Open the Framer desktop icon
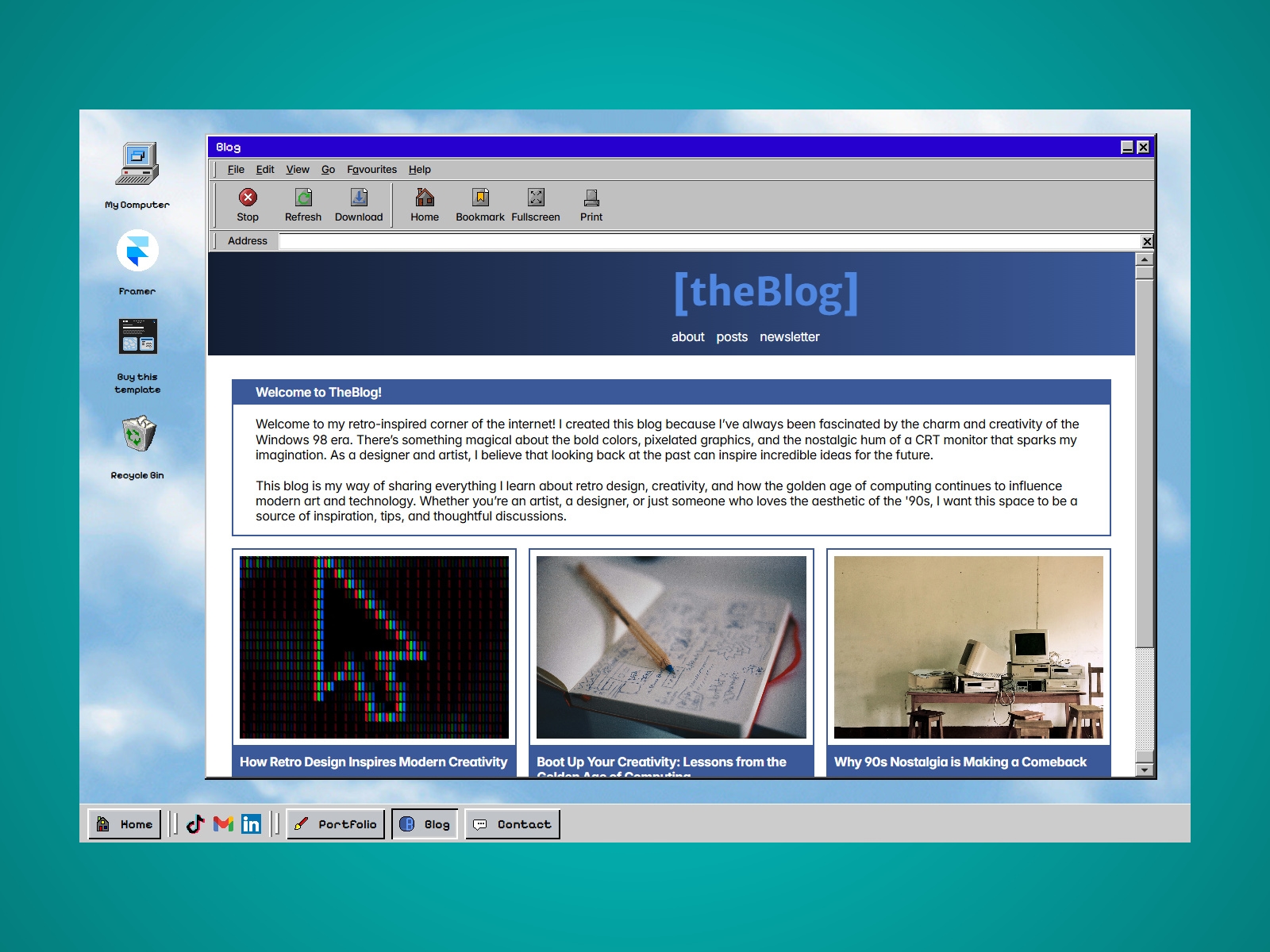This screenshot has width=1270, height=952. pyautogui.click(x=137, y=251)
